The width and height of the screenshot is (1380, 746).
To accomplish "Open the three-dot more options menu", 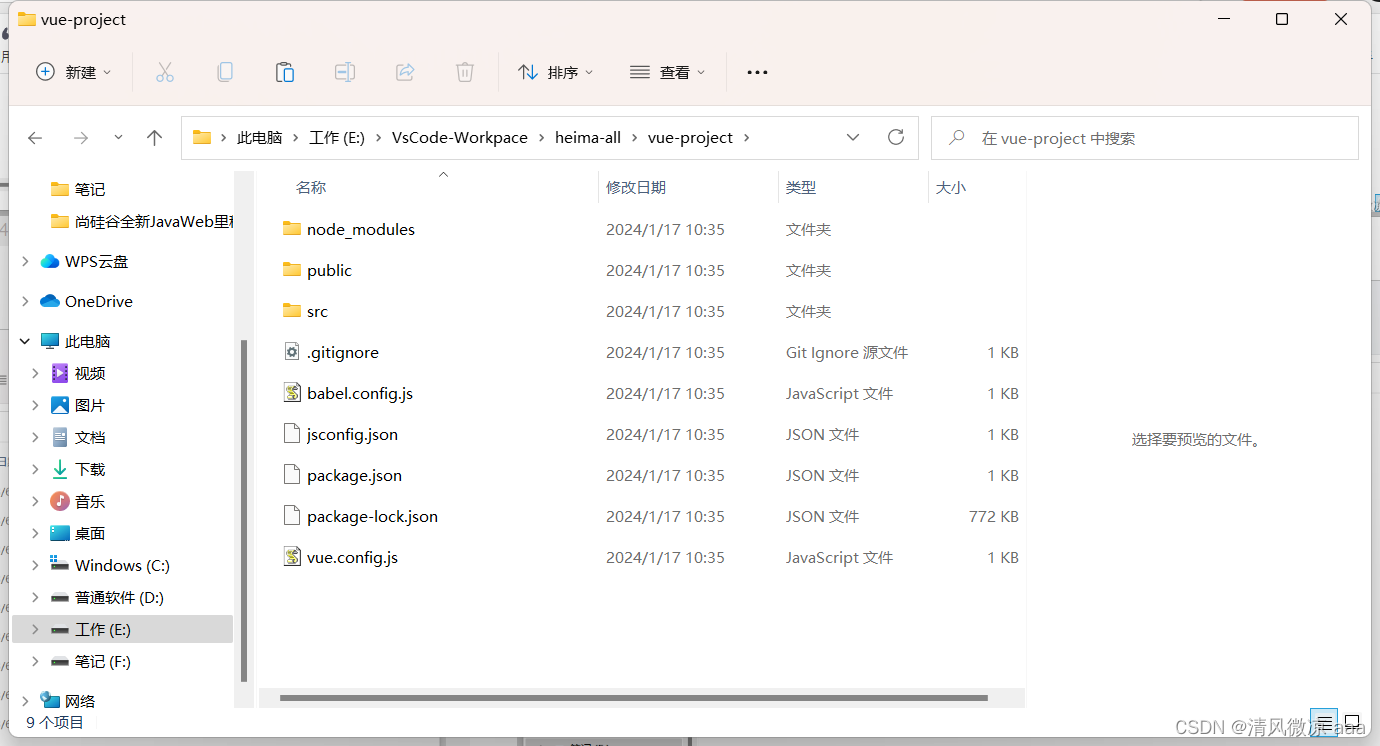I will [x=757, y=72].
